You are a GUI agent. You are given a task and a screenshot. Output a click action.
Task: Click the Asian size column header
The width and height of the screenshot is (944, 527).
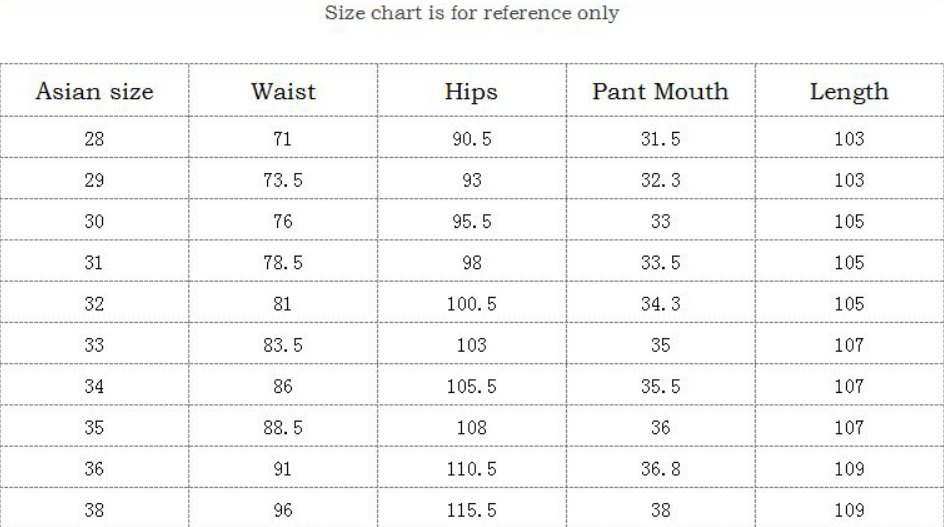[x=95, y=92]
